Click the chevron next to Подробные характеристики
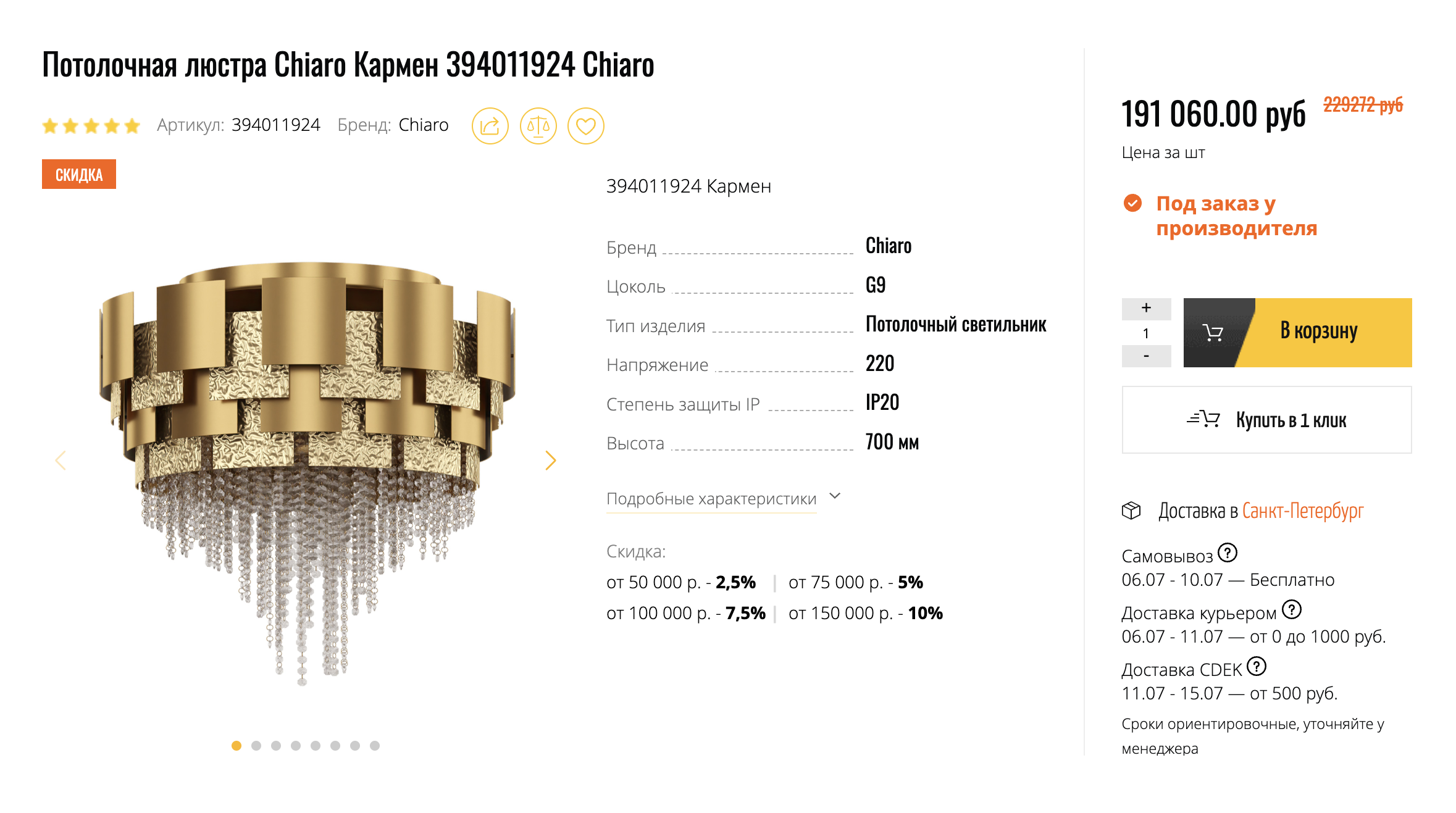 835,496
